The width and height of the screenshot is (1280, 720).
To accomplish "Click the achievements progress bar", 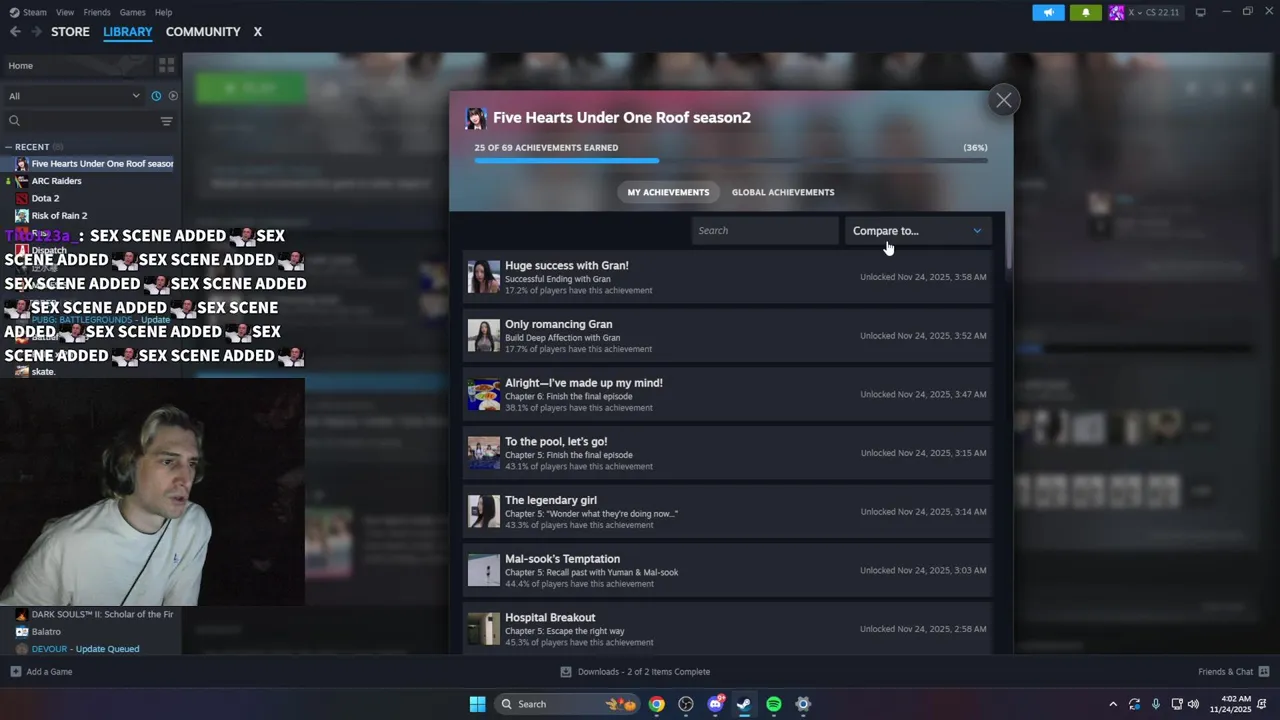I will point(731,160).
